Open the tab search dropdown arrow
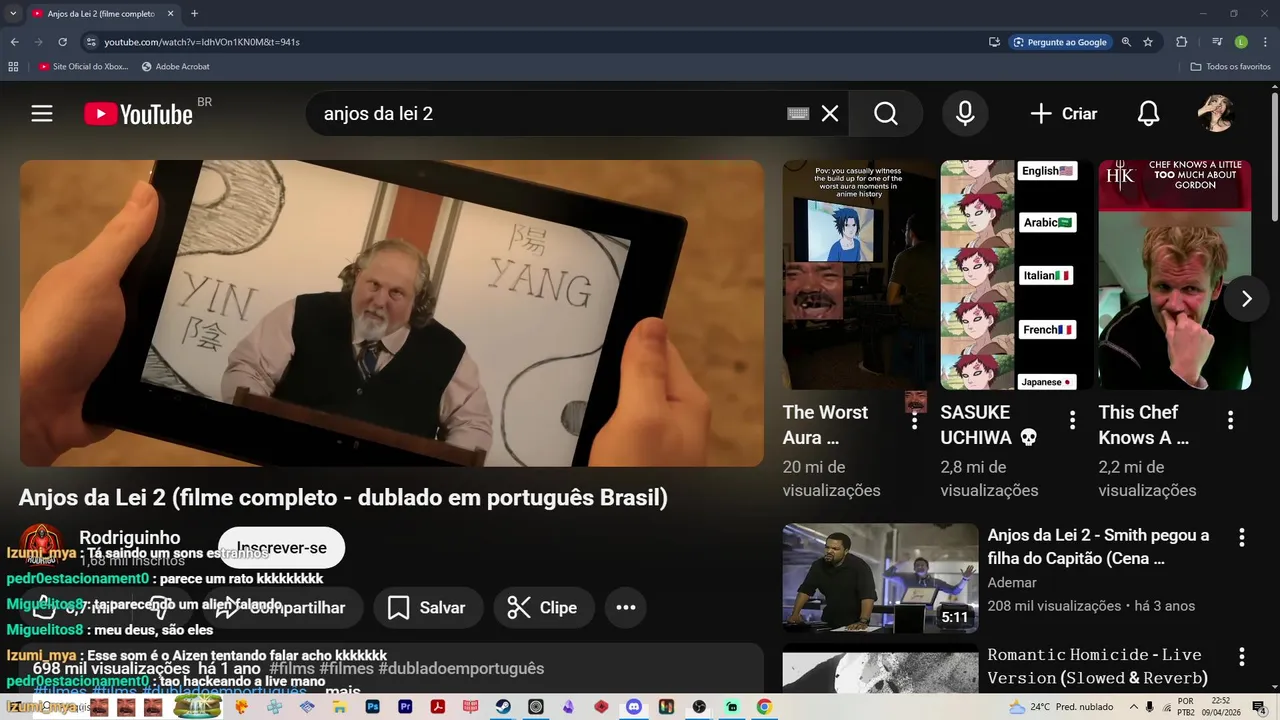Screen dimensions: 1280x720 (13, 14)
